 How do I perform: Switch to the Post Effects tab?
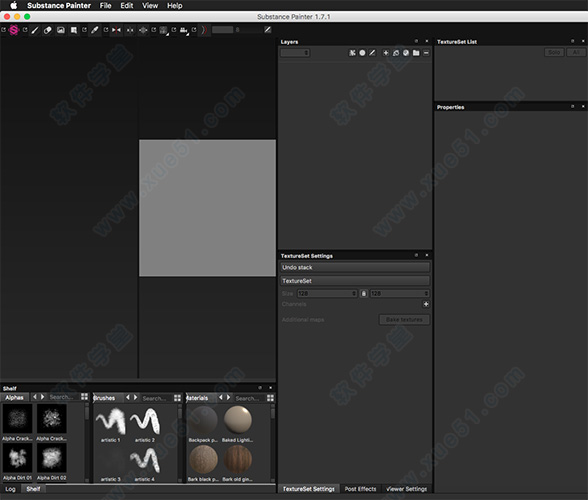tap(360, 489)
